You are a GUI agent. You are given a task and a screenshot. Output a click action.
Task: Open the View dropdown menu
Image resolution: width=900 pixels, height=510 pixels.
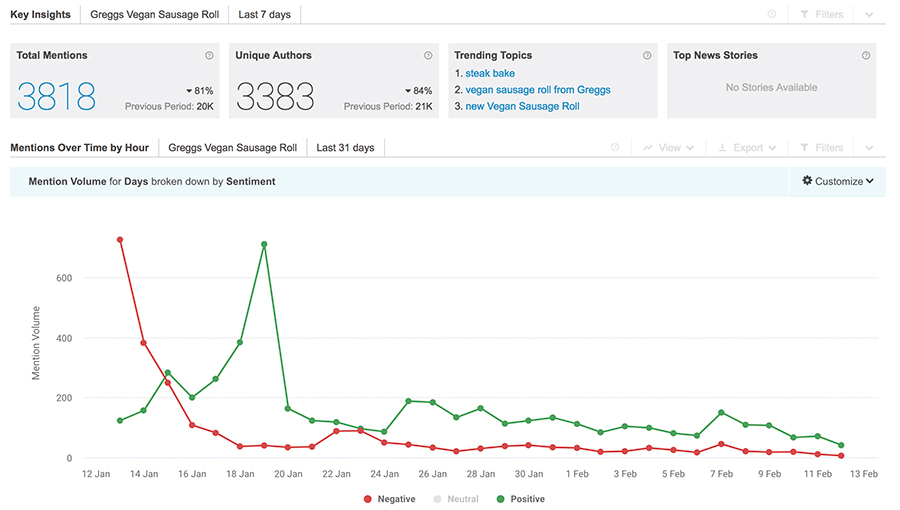(668, 148)
